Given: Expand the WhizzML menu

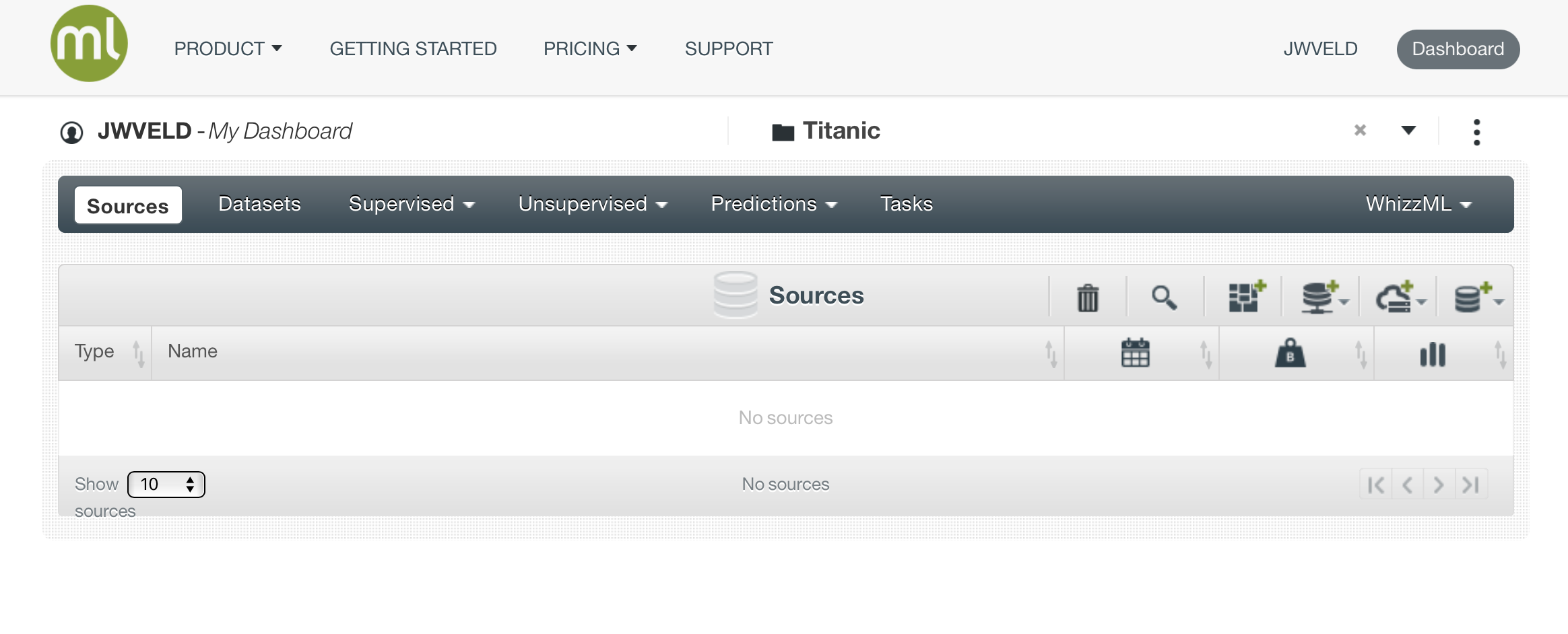Looking at the screenshot, I should click(1418, 204).
